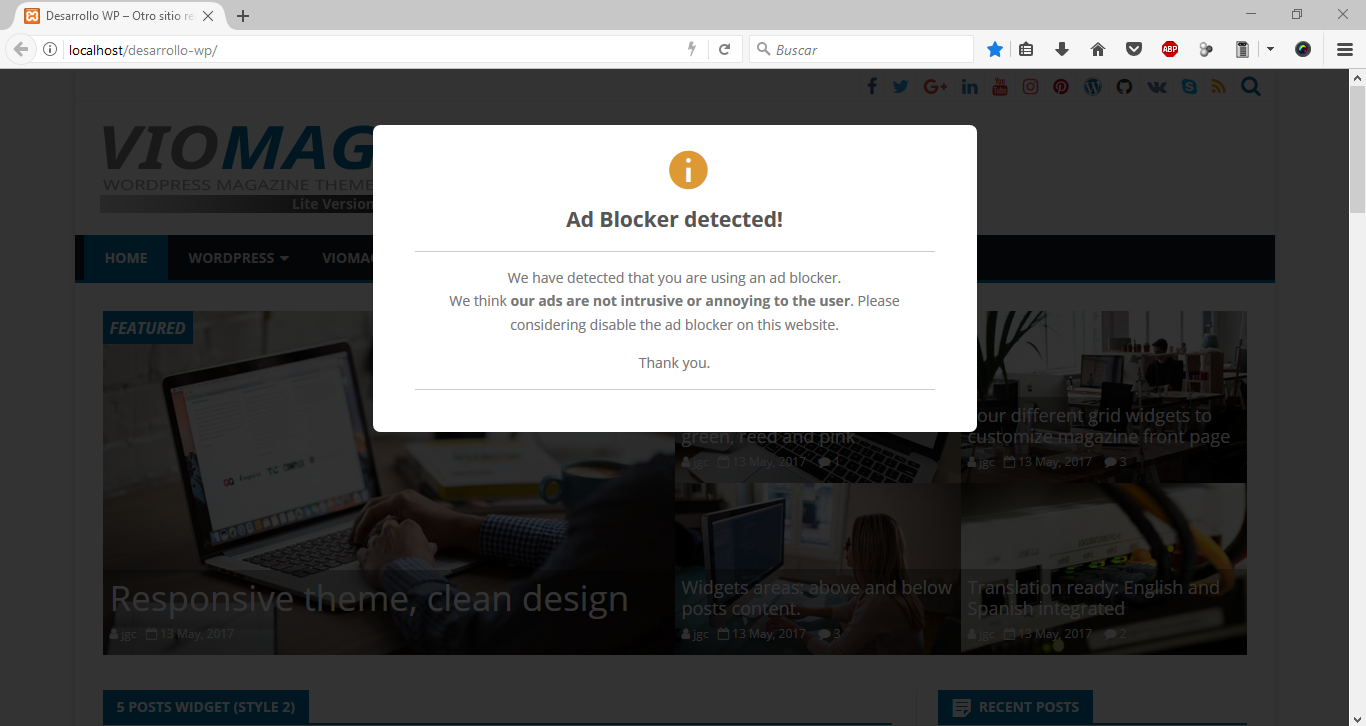
Task: Focus the Buscar search field
Action: coord(862,49)
